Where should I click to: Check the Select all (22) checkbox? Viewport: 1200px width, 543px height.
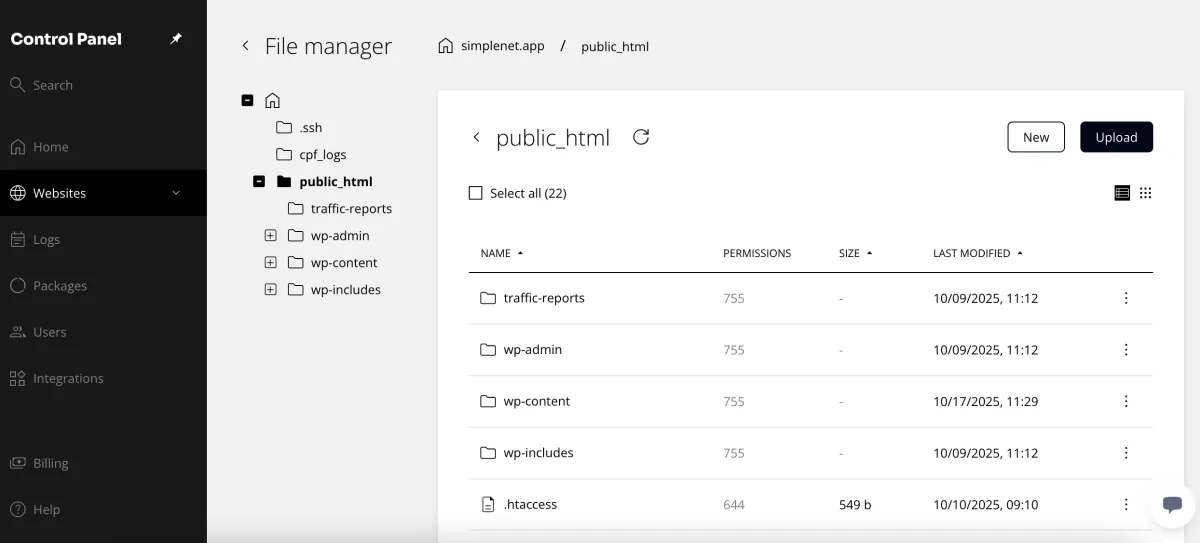[x=476, y=193]
